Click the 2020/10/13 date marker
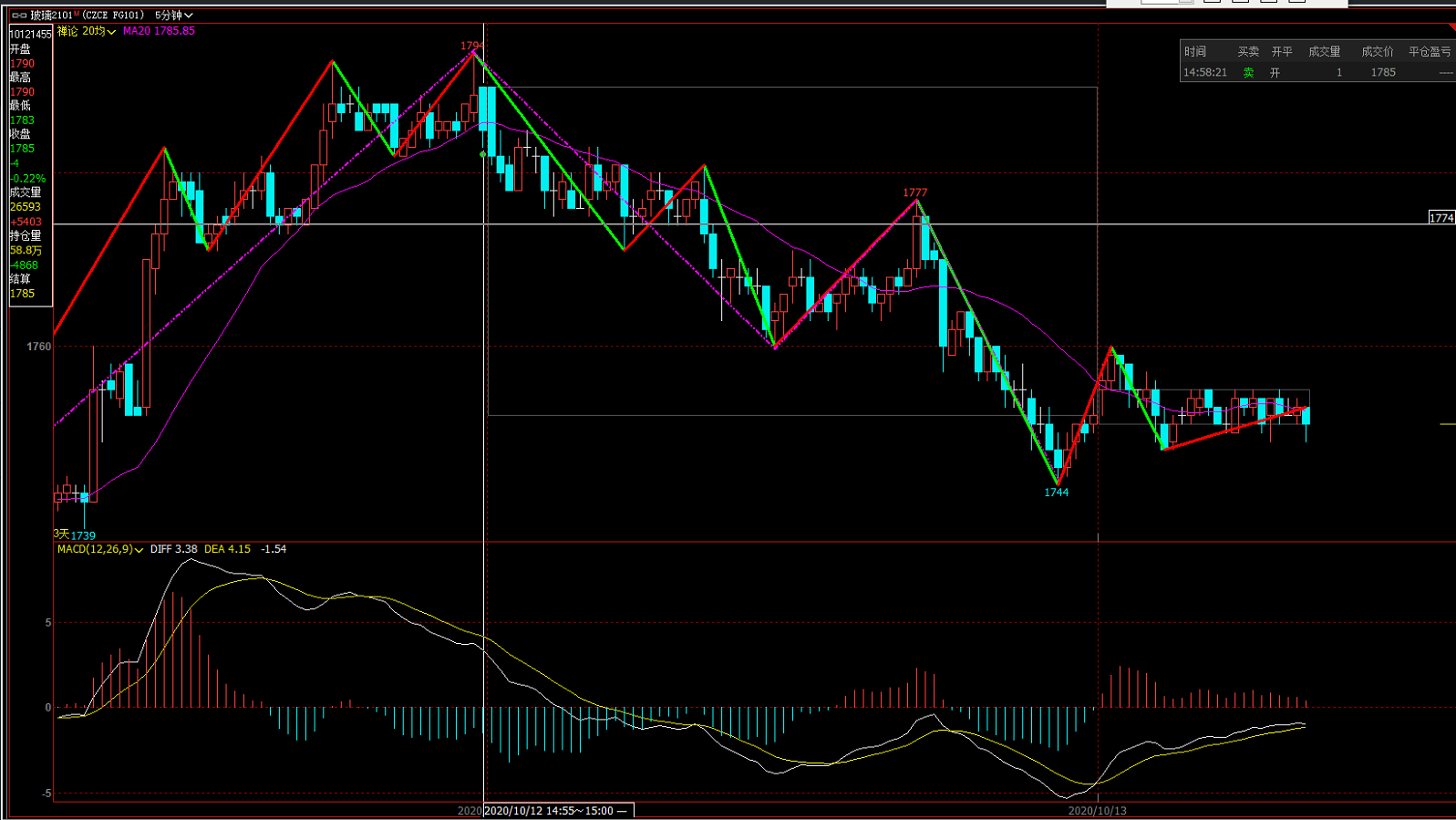 (1097, 810)
